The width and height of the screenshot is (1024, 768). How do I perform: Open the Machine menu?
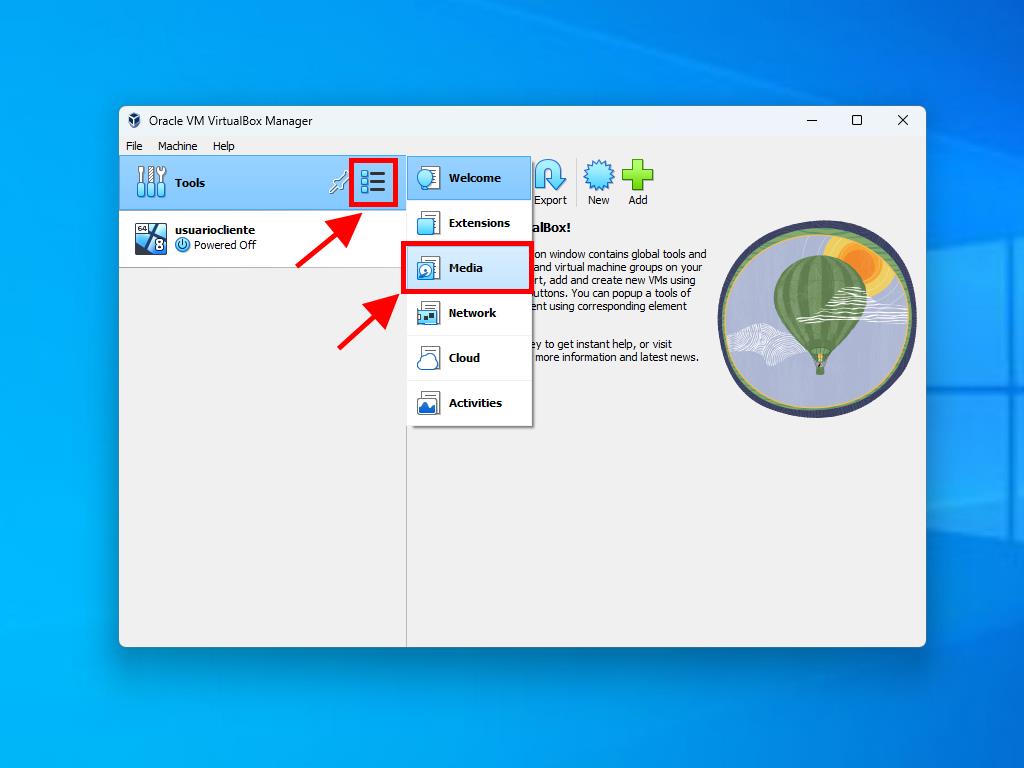pos(177,146)
